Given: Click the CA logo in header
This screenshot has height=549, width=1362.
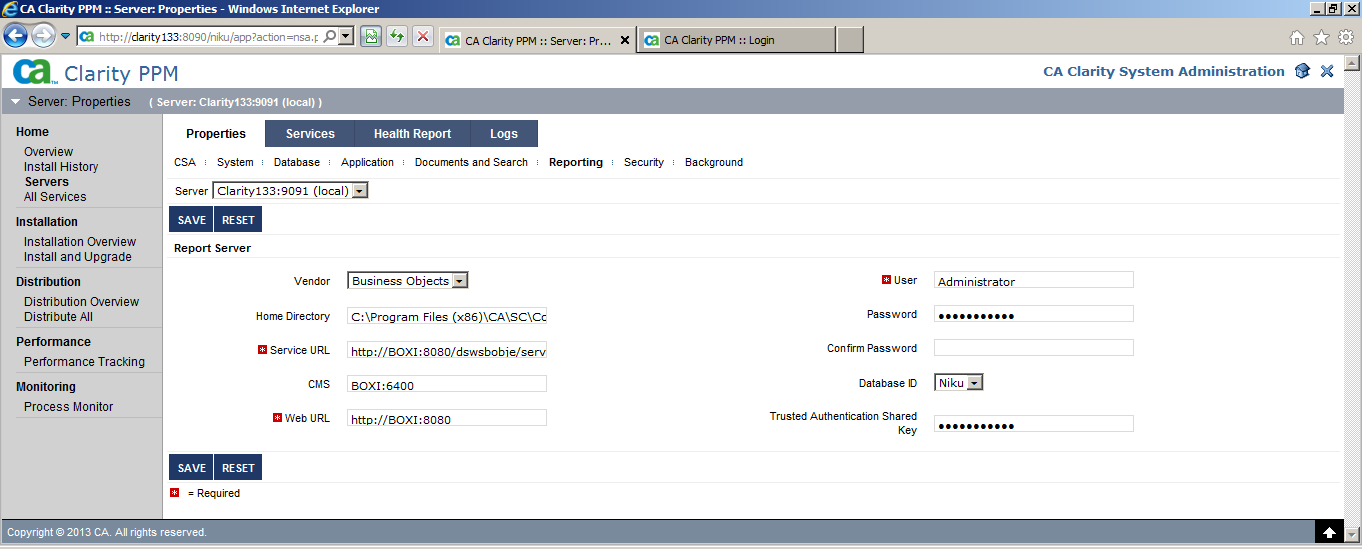Looking at the screenshot, I should coord(33,72).
